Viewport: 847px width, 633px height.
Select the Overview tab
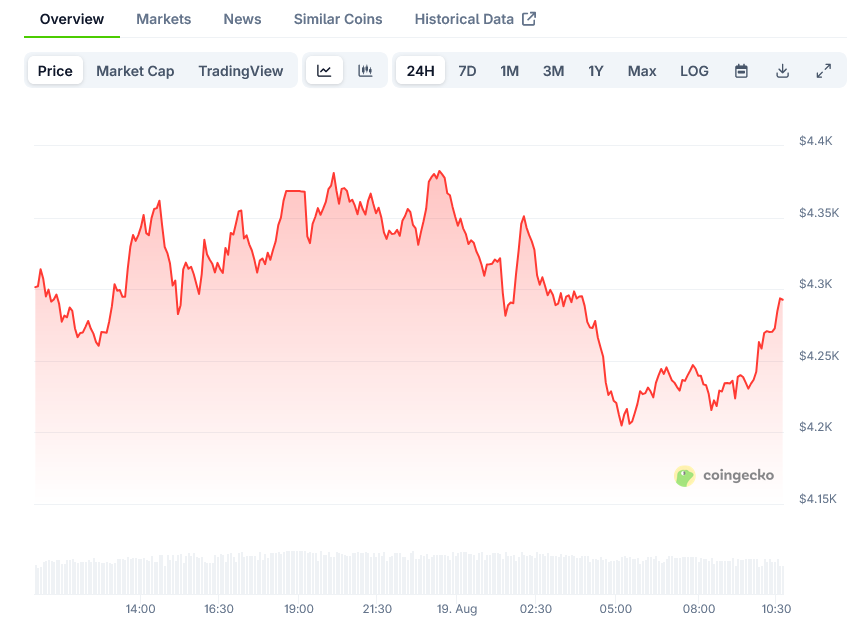pyautogui.click(x=72, y=19)
